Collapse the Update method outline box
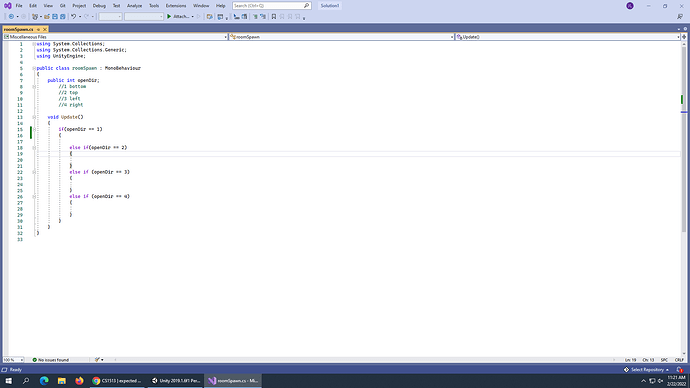Viewport: 690px width, 388px height. pyautogui.click(x=34, y=117)
